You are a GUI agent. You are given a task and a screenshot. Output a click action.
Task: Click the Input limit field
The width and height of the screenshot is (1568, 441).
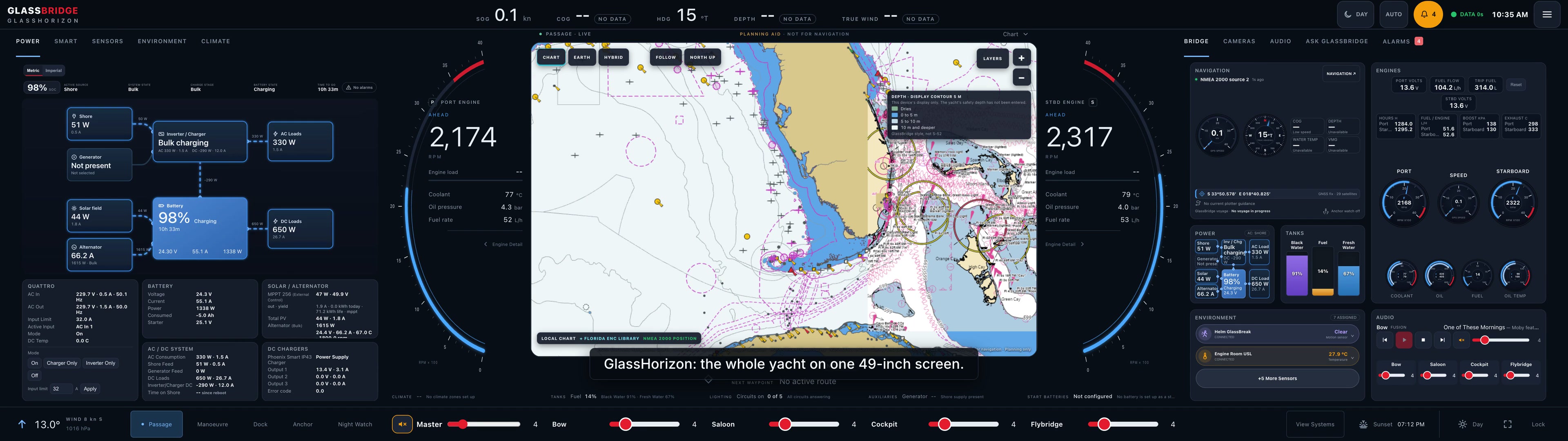61,389
